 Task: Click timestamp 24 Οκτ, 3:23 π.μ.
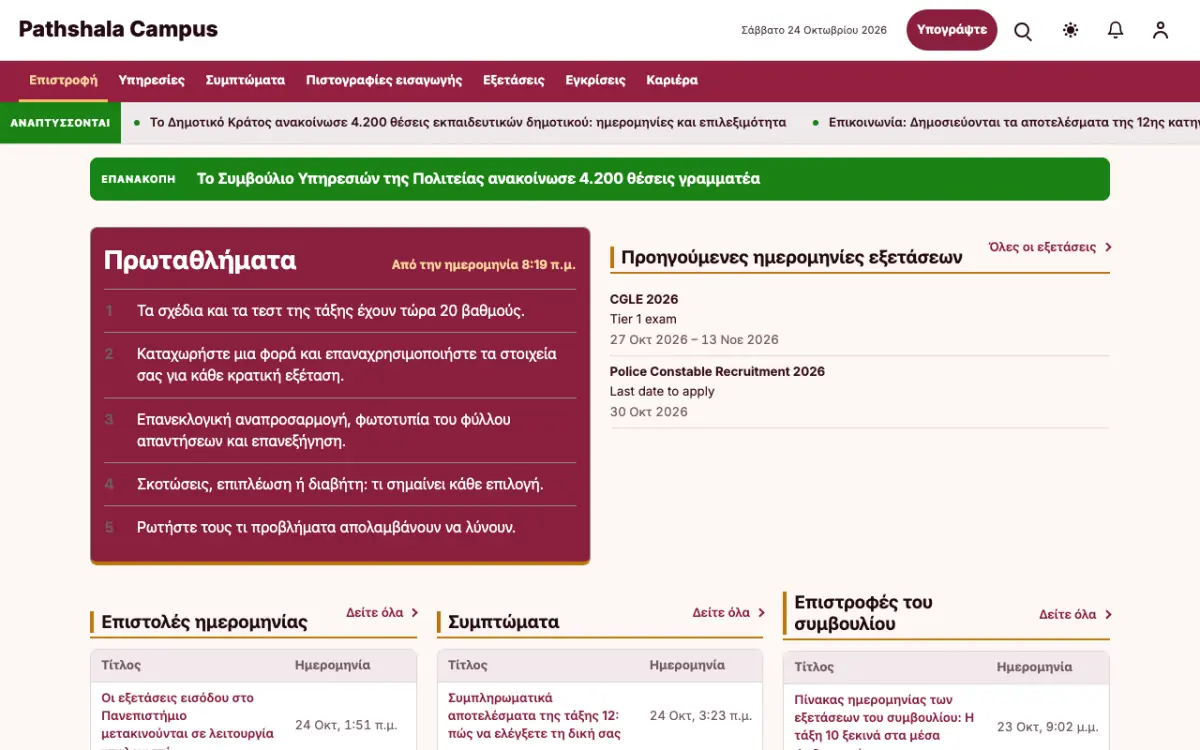tap(701, 716)
